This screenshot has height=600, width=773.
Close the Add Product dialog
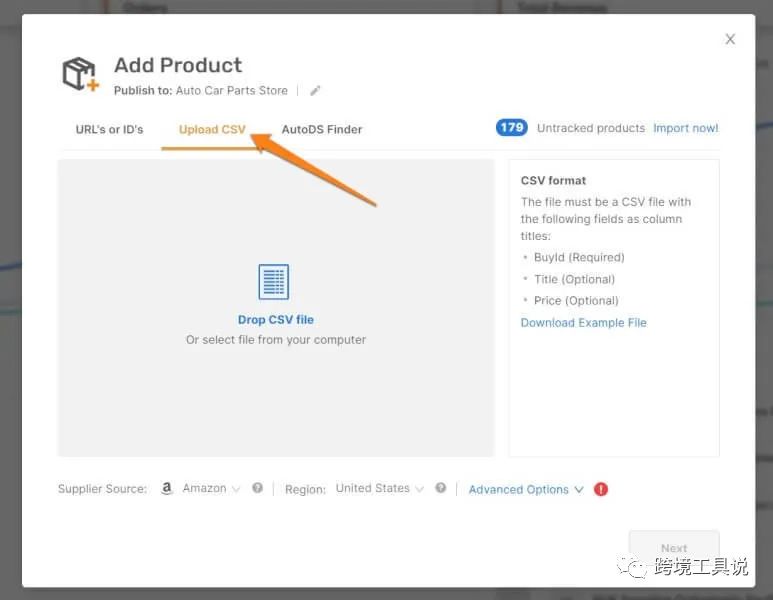tap(730, 40)
